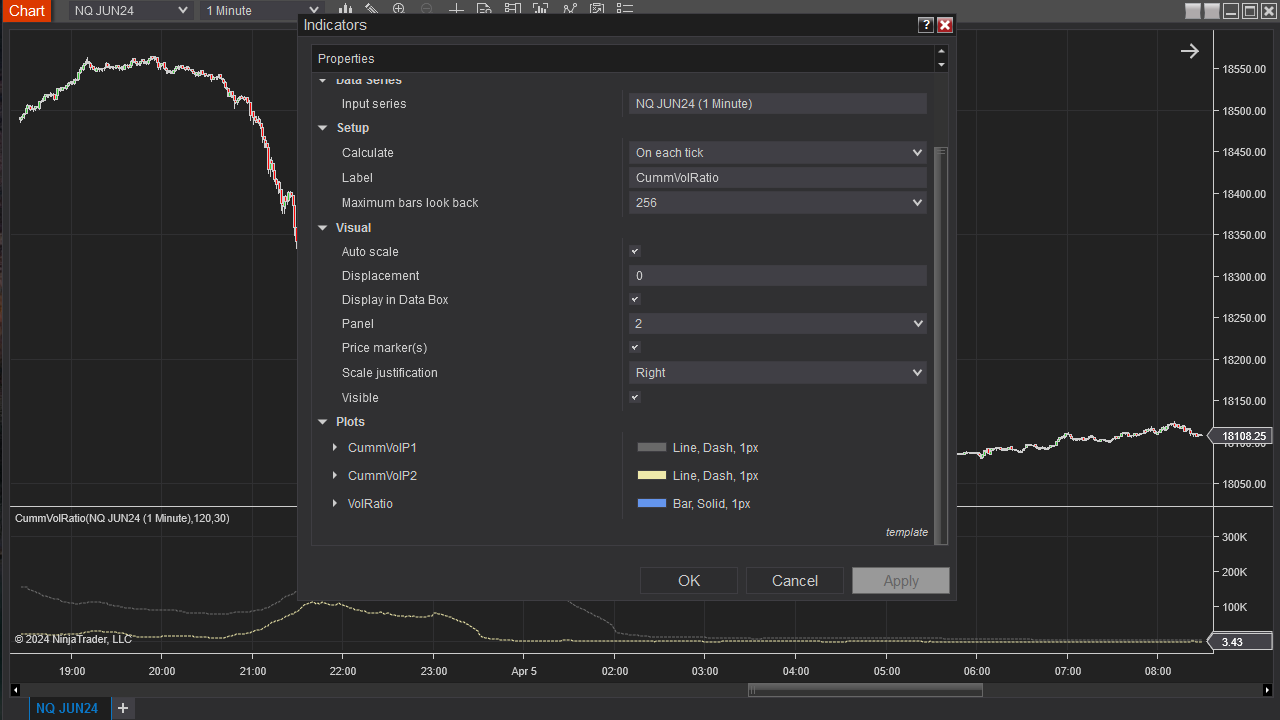Click Cancel in Indicators dialog
1280x720 pixels.
(x=795, y=581)
